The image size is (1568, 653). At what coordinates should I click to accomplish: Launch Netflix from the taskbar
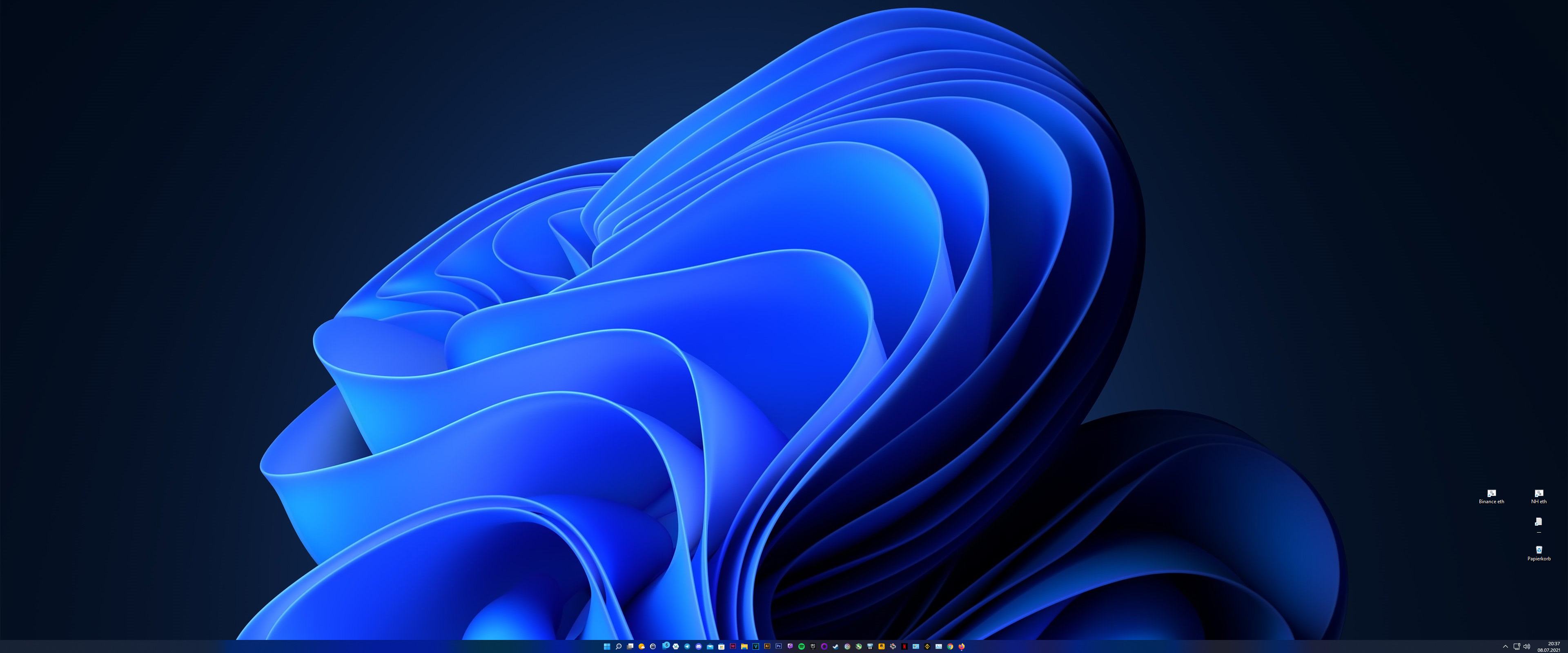click(904, 646)
